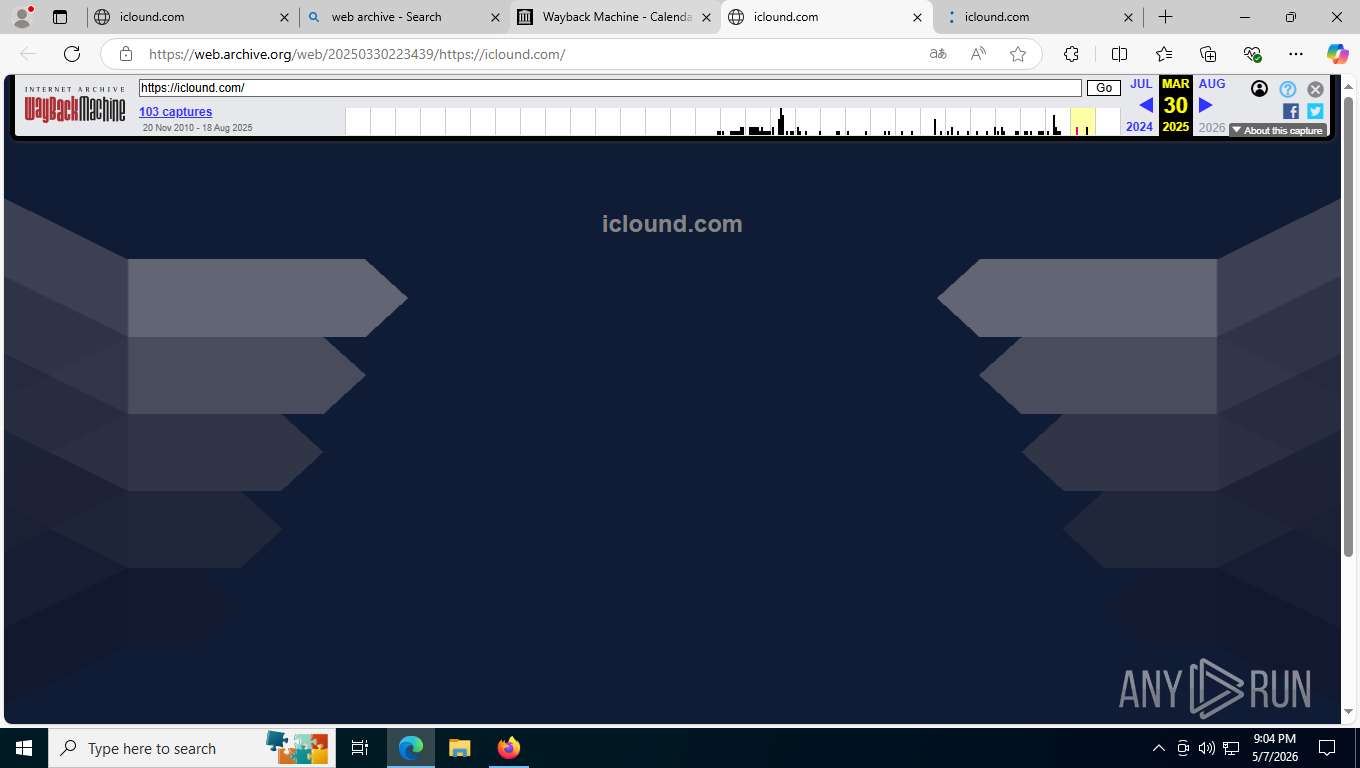The width and height of the screenshot is (1360, 768).
Task: Switch to Wayback Machine Calendar tab
Action: tap(614, 17)
